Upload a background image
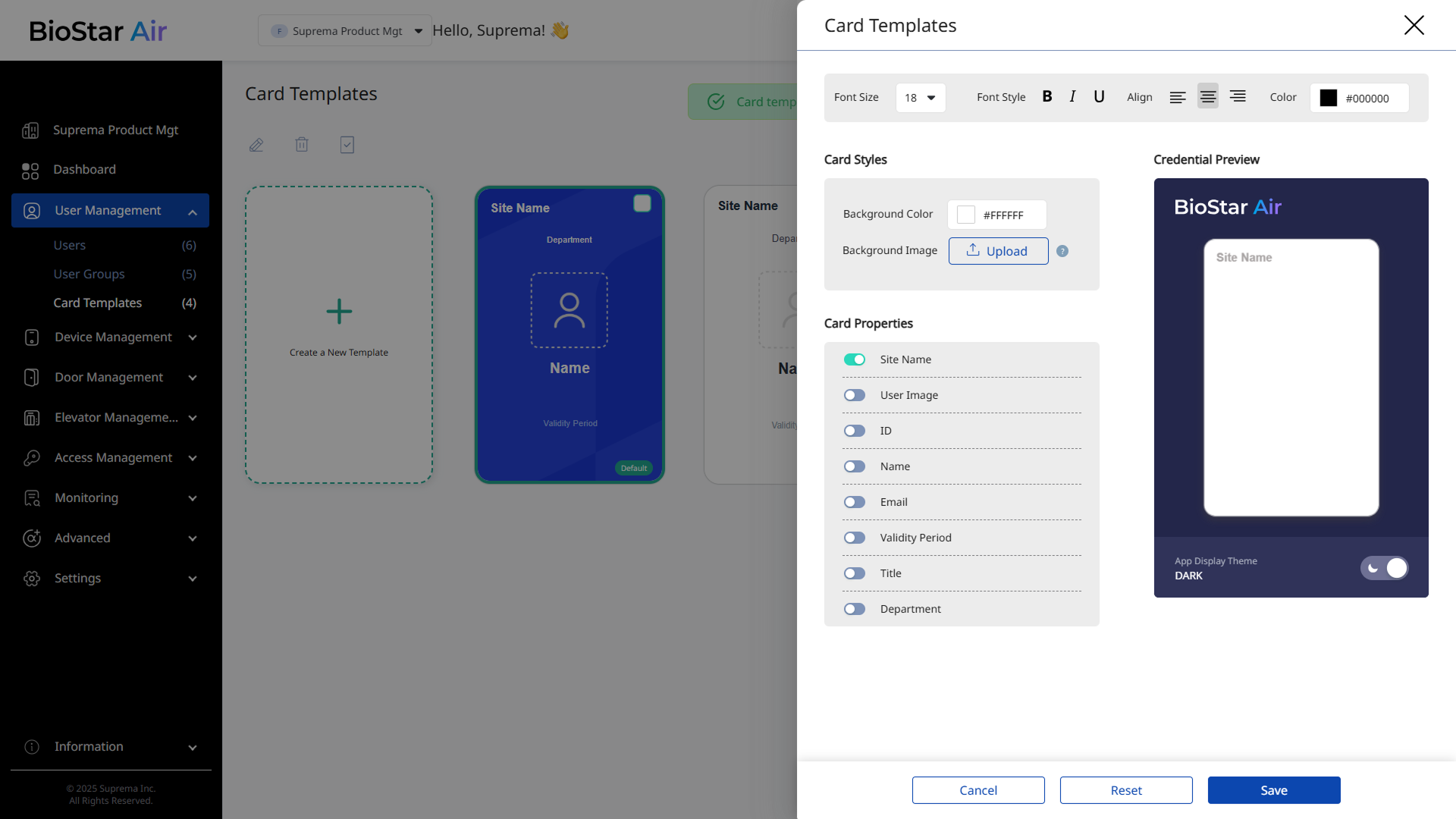Screen dimensions: 1456x819 click(998, 251)
